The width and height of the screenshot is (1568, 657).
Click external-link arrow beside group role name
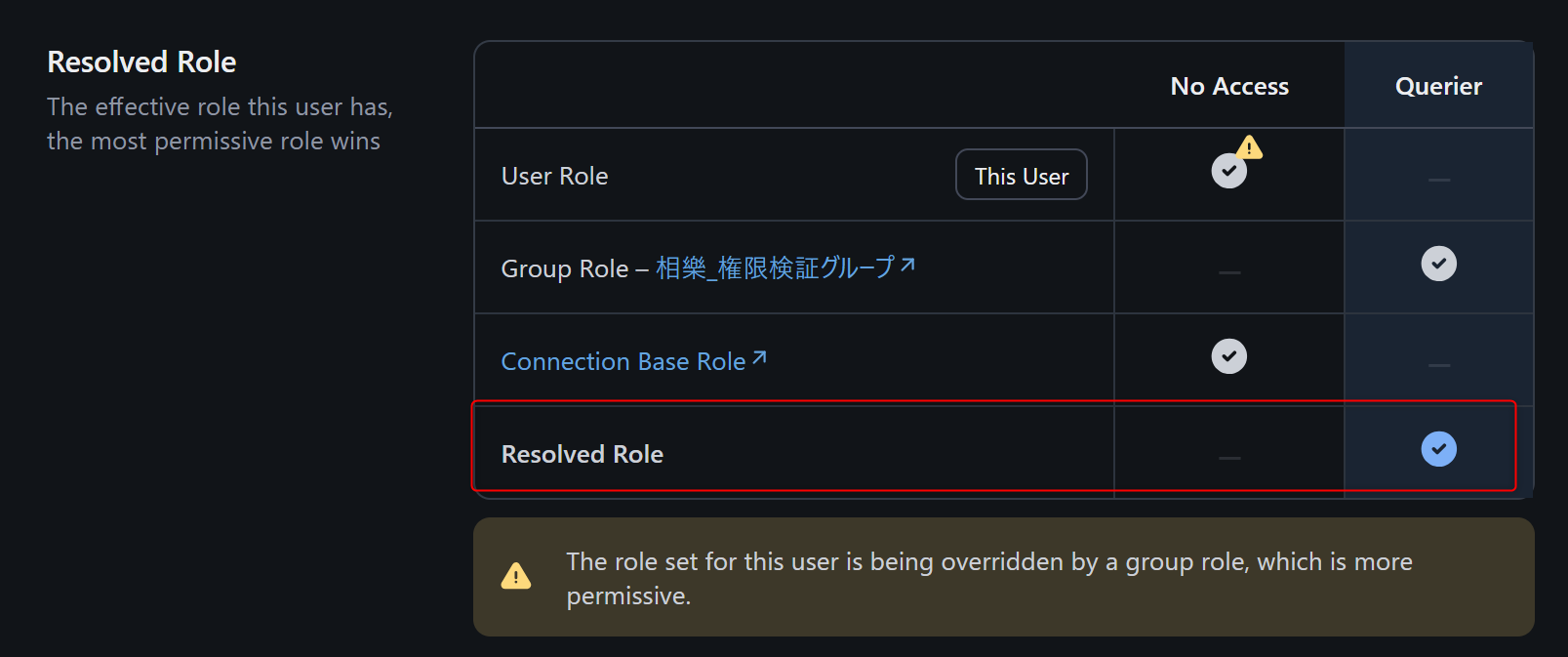(x=907, y=265)
